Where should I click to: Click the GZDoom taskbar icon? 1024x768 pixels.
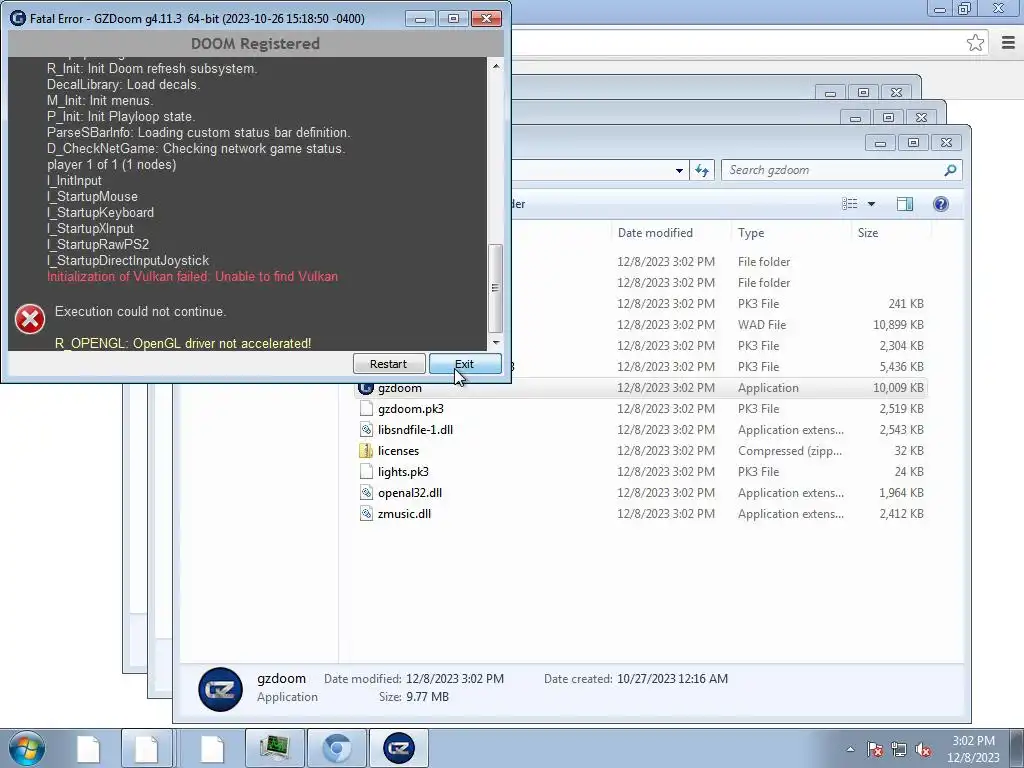pyautogui.click(x=399, y=749)
